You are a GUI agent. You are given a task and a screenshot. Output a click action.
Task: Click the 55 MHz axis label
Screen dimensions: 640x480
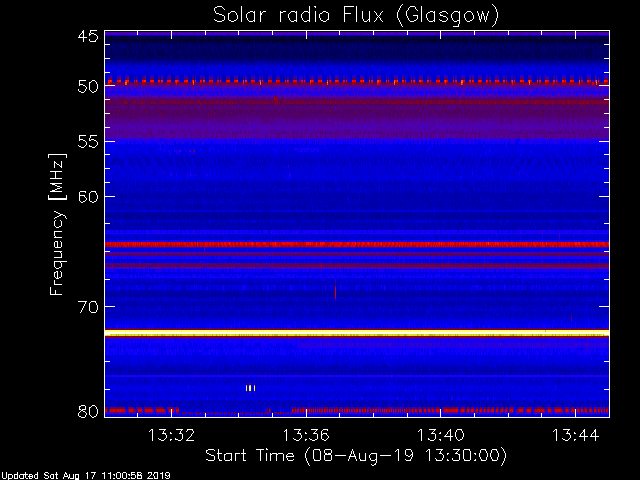point(88,142)
